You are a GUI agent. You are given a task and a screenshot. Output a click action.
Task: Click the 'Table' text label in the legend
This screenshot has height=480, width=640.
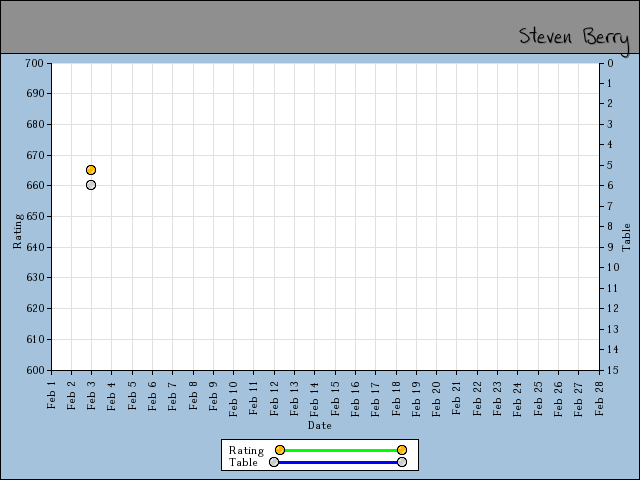click(243, 462)
